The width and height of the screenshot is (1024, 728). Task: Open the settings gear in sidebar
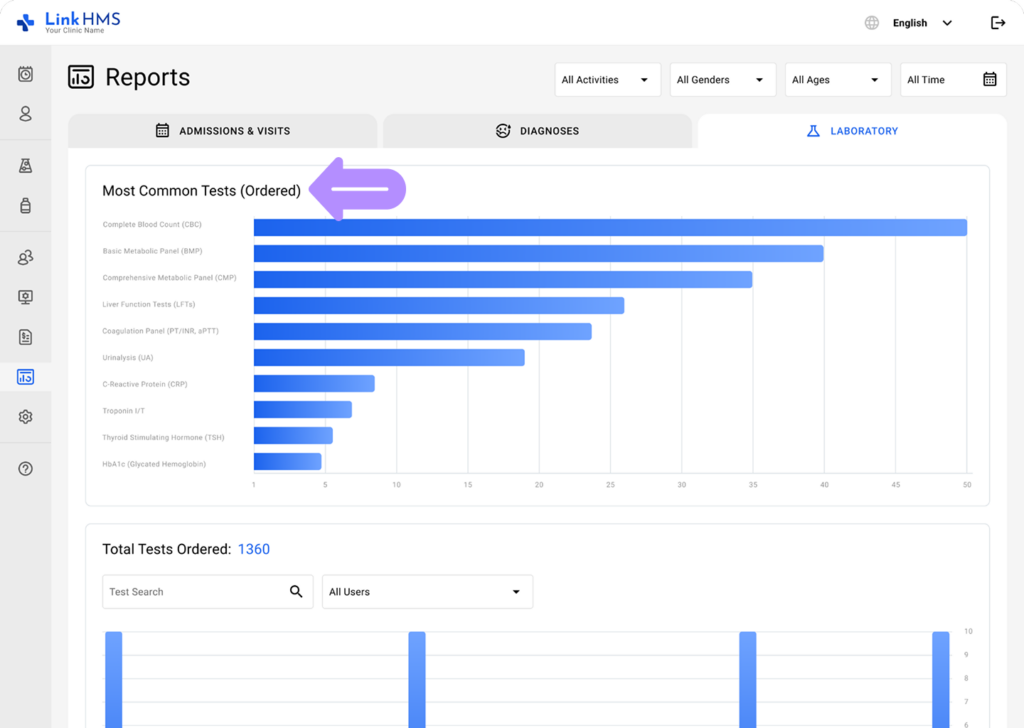(x=26, y=417)
